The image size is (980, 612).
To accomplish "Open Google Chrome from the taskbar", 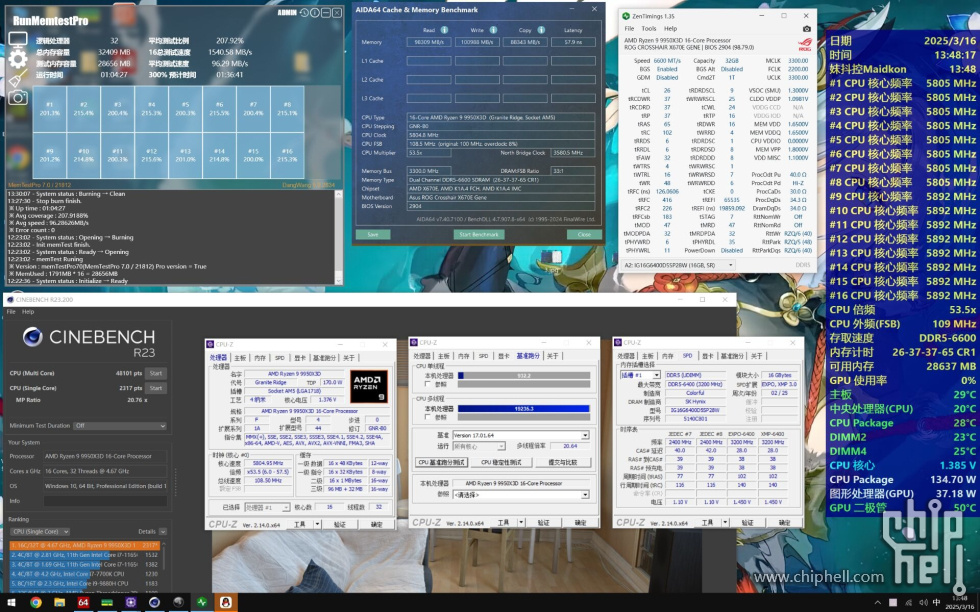I will click(36, 603).
